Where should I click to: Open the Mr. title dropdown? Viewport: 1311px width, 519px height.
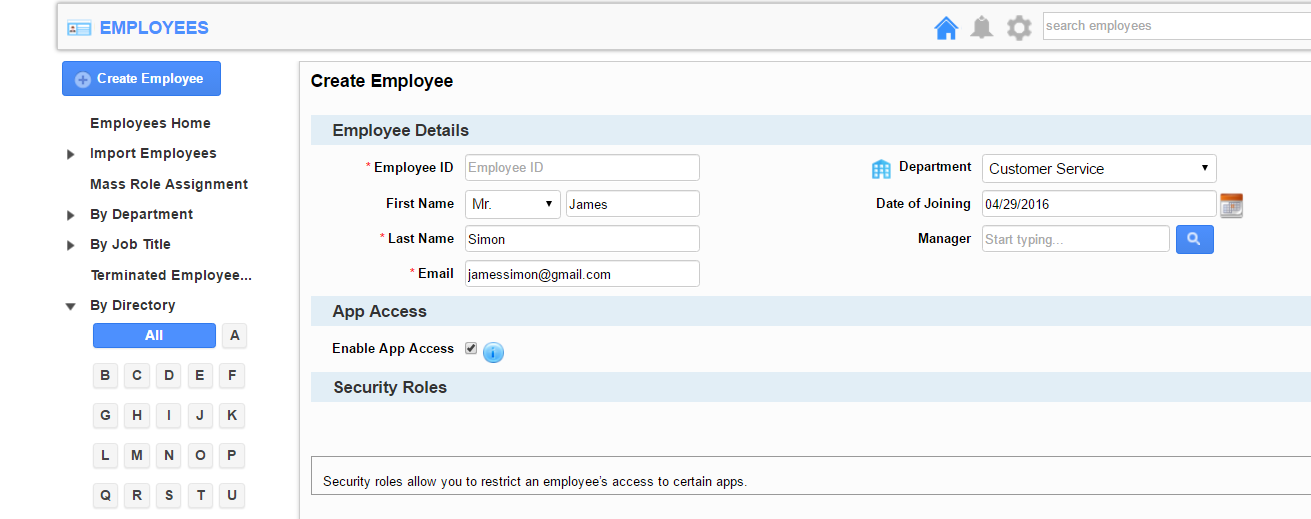pyautogui.click(x=513, y=204)
